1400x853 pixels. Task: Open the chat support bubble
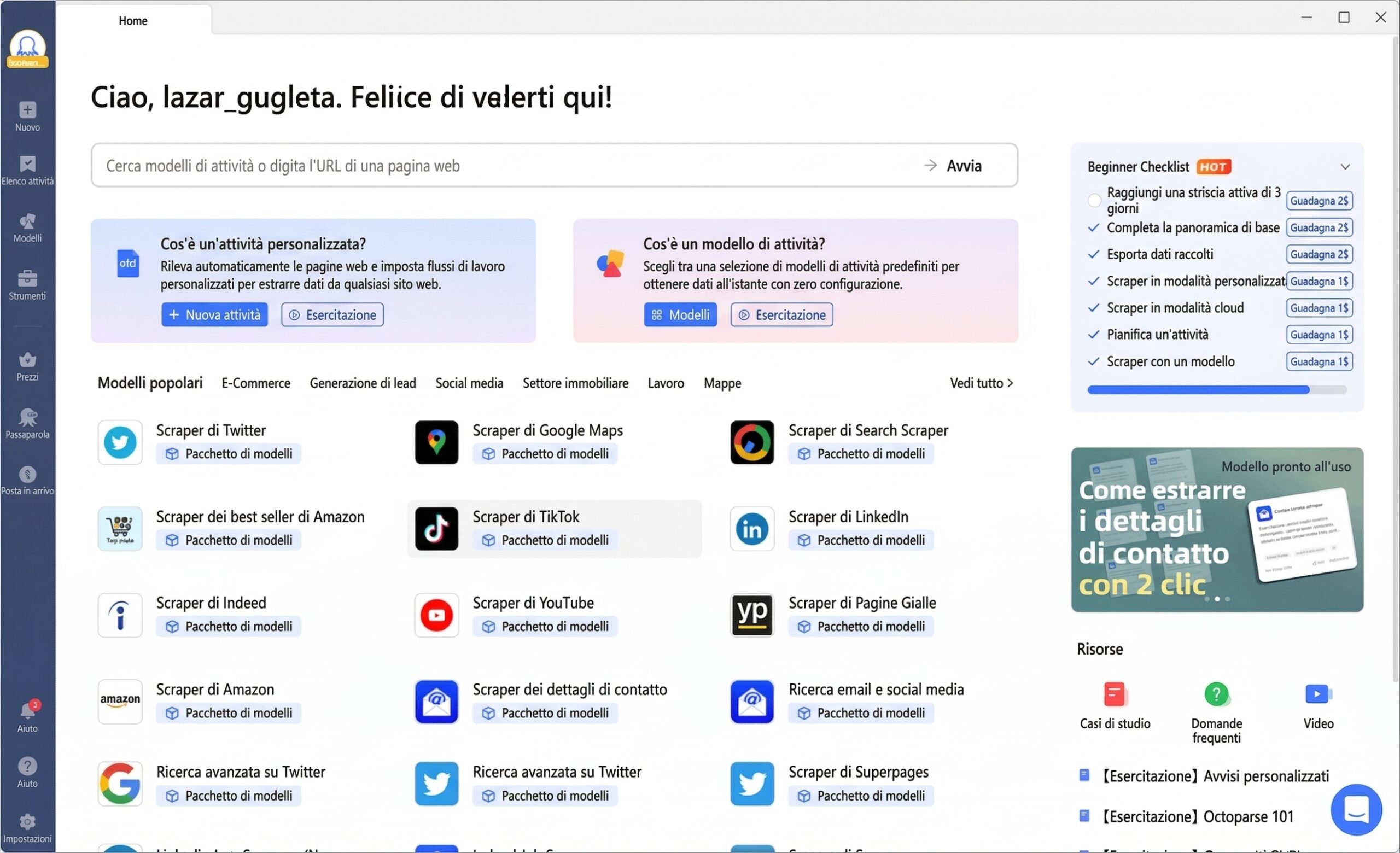(1357, 810)
